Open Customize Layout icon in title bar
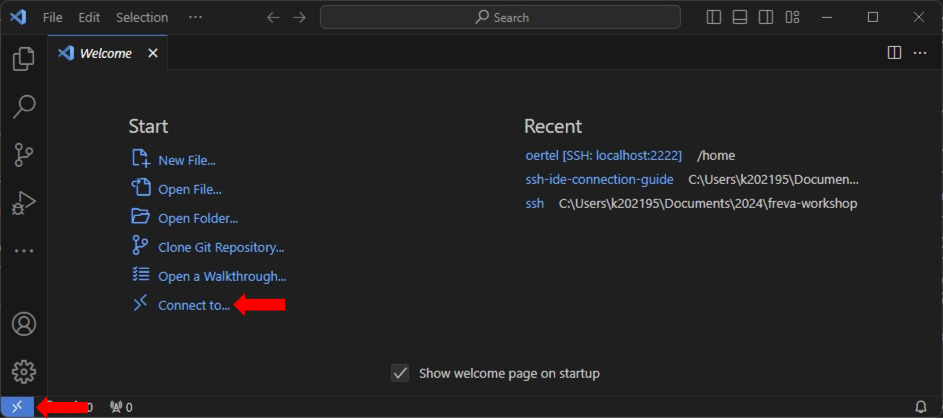943x419 pixels. 792,17
